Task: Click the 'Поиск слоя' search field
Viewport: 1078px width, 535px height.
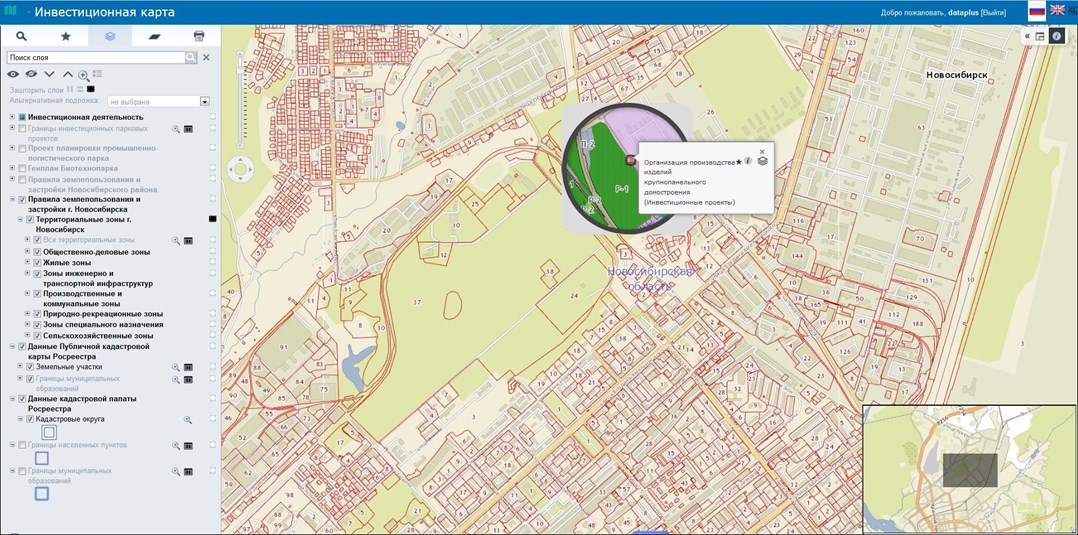Action: [x=96, y=58]
